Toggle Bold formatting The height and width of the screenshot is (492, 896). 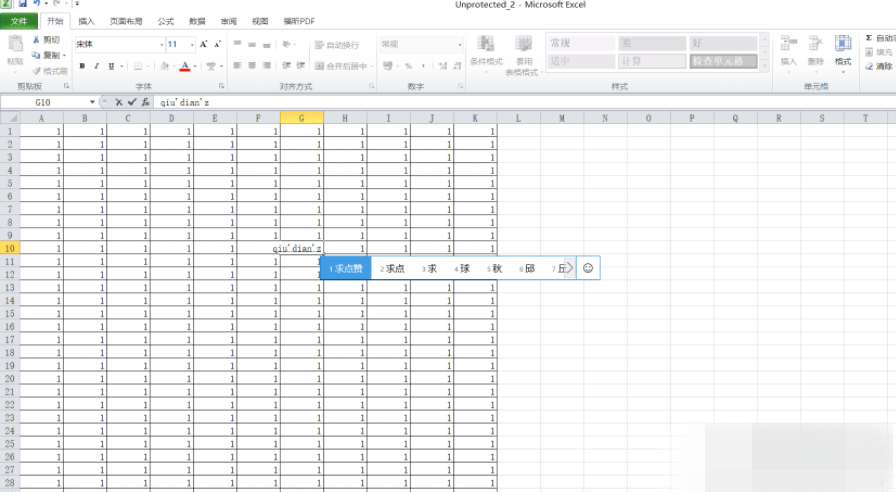pos(82,66)
